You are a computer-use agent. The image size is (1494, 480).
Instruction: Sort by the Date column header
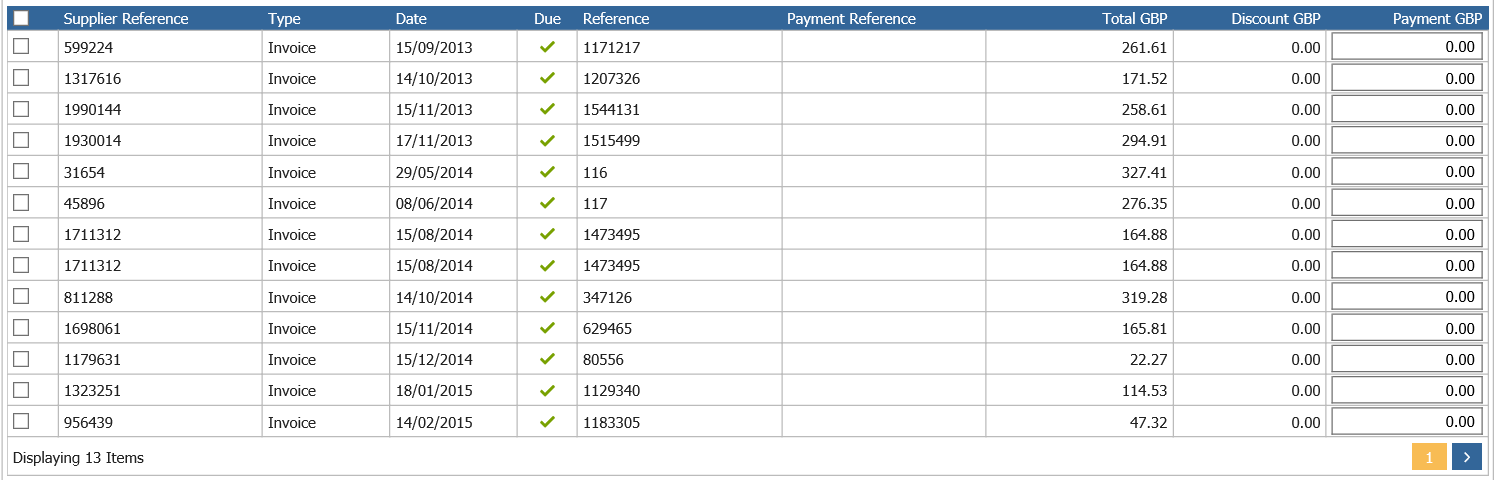(411, 18)
